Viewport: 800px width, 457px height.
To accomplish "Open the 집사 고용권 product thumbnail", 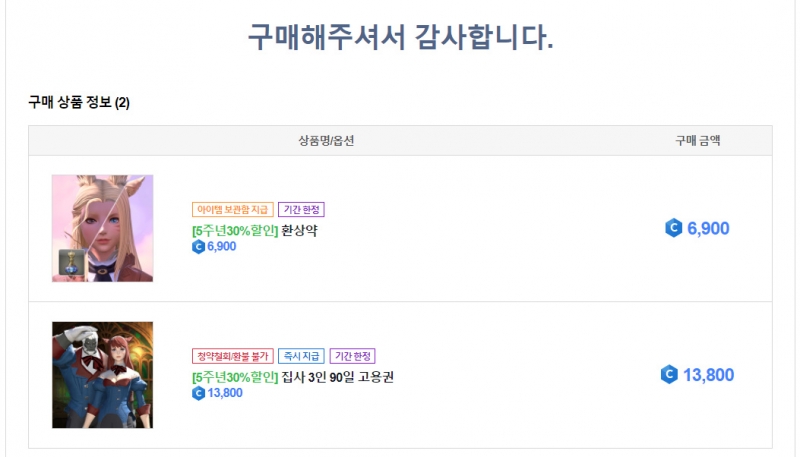I will tap(102, 375).
